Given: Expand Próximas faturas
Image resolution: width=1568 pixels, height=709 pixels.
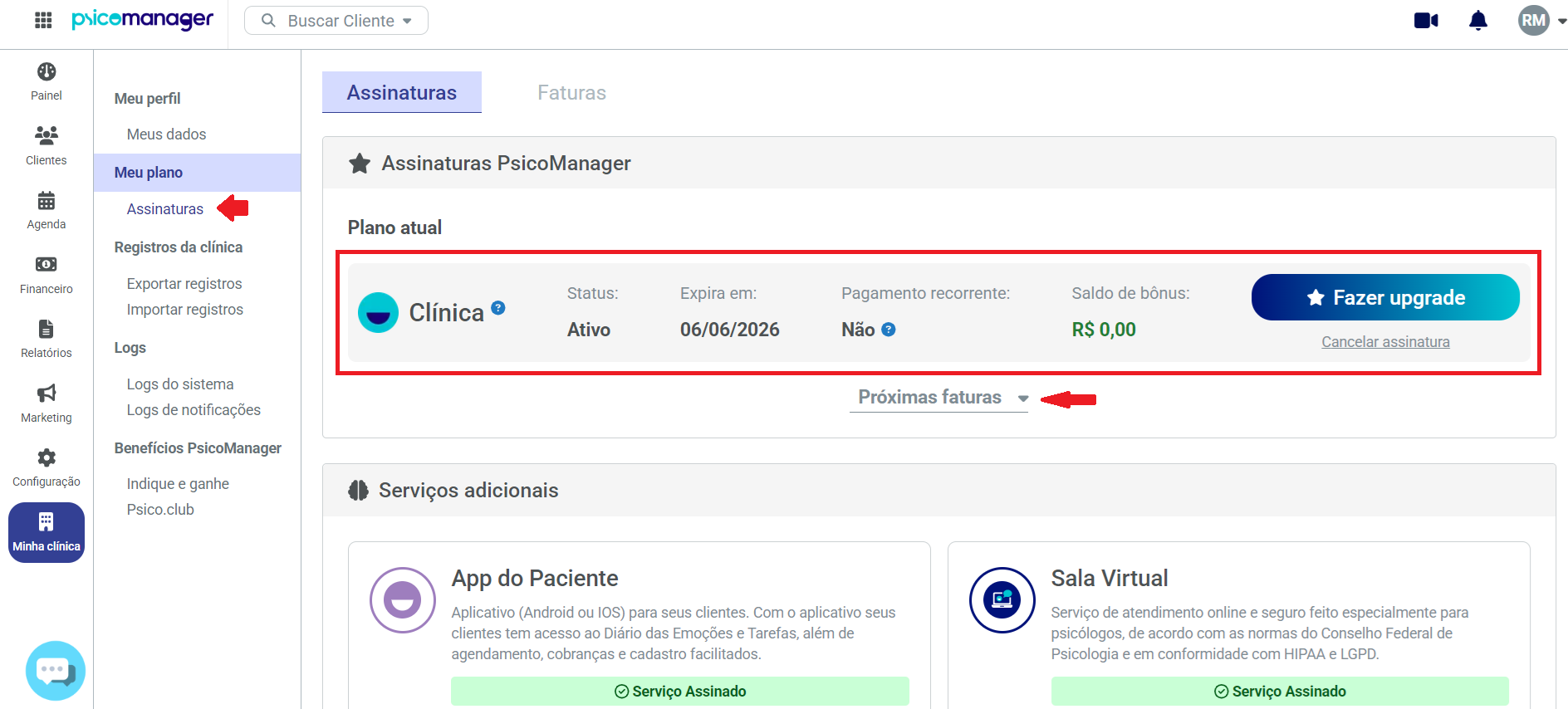Looking at the screenshot, I should (x=938, y=398).
